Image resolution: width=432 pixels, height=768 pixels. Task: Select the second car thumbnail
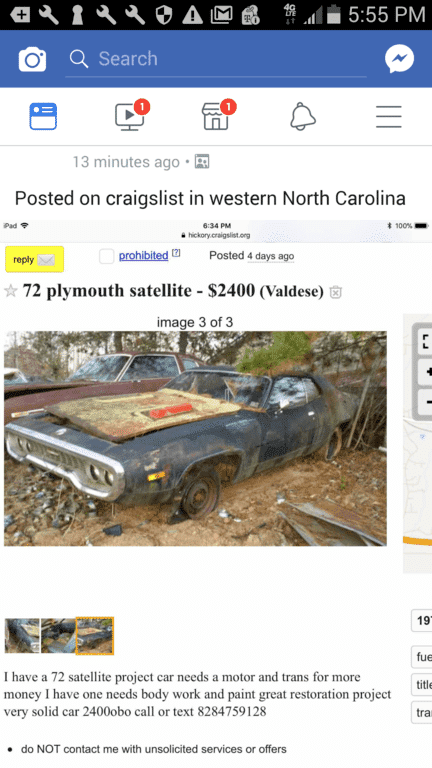point(58,635)
